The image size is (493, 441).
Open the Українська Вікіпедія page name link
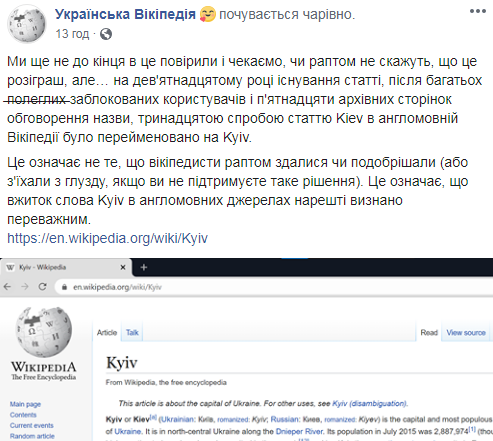(x=125, y=15)
